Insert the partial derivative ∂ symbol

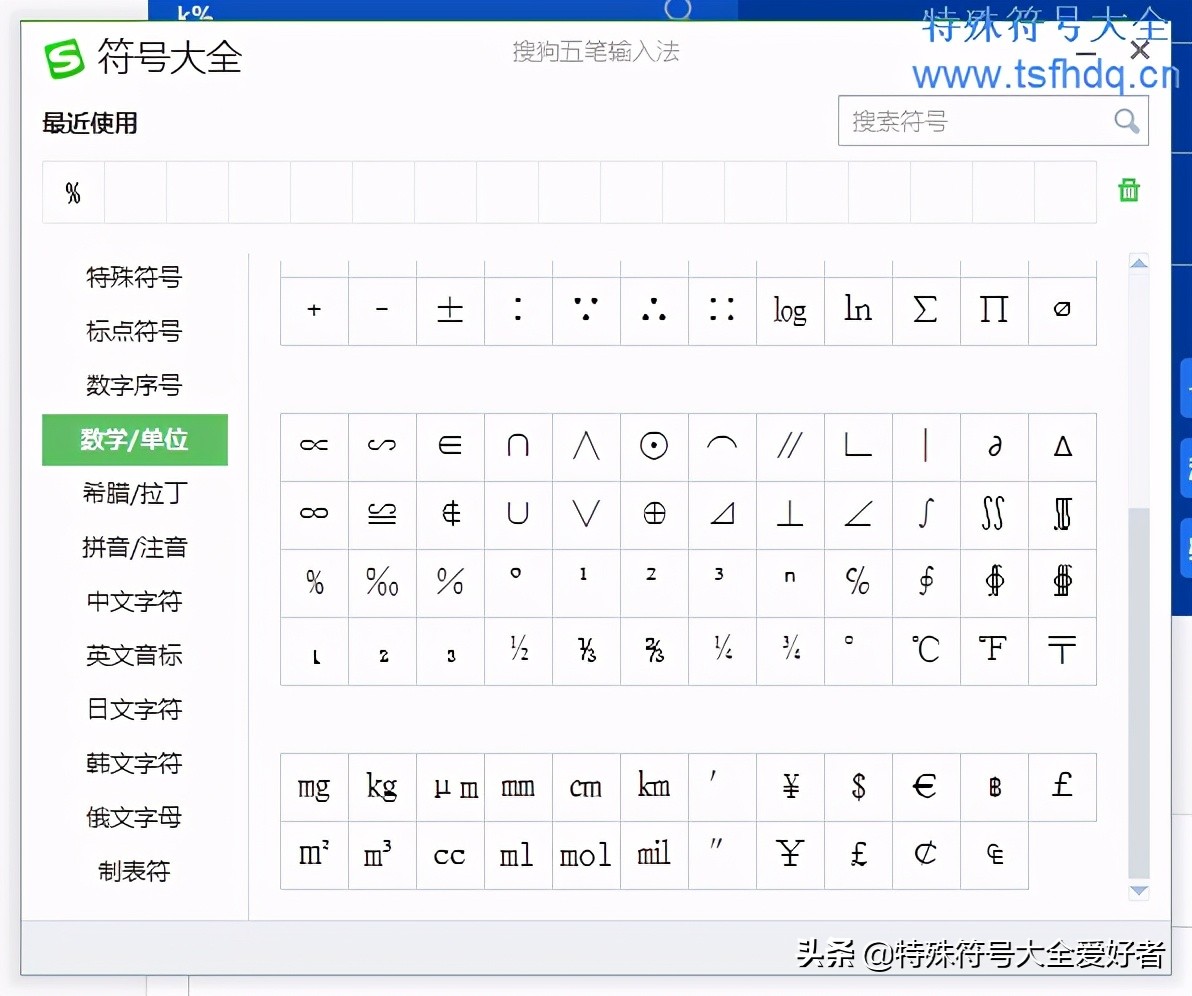tap(994, 446)
